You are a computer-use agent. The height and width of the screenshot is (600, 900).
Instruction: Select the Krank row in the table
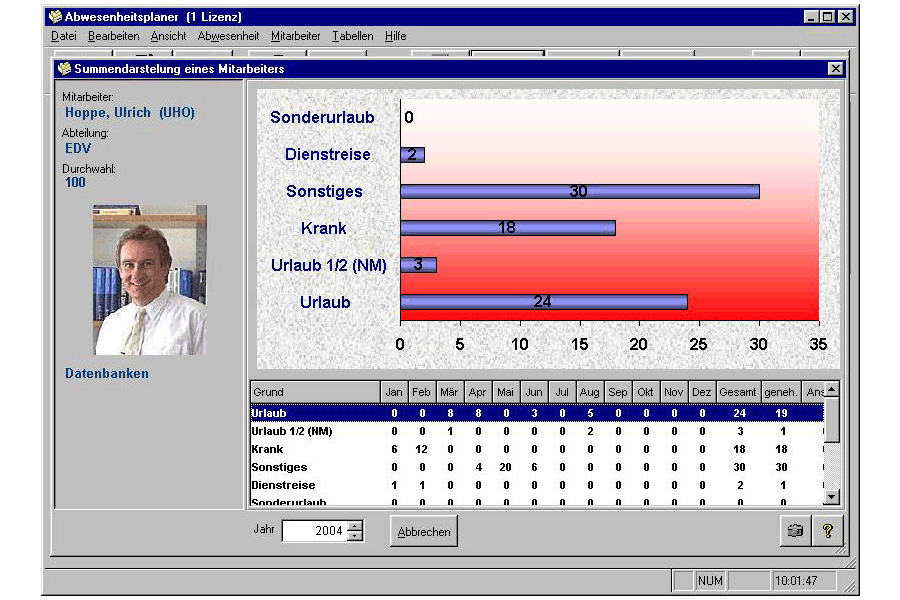(x=537, y=449)
